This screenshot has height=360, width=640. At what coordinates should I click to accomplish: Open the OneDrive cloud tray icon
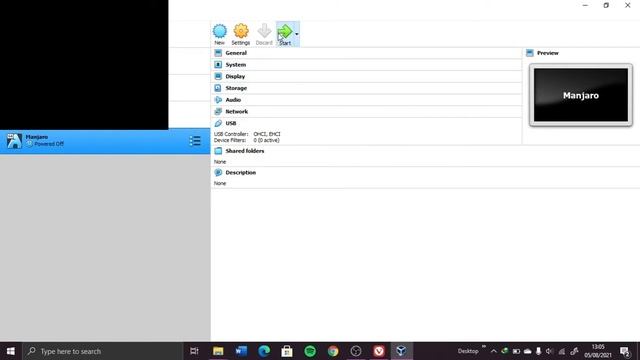tap(527, 351)
